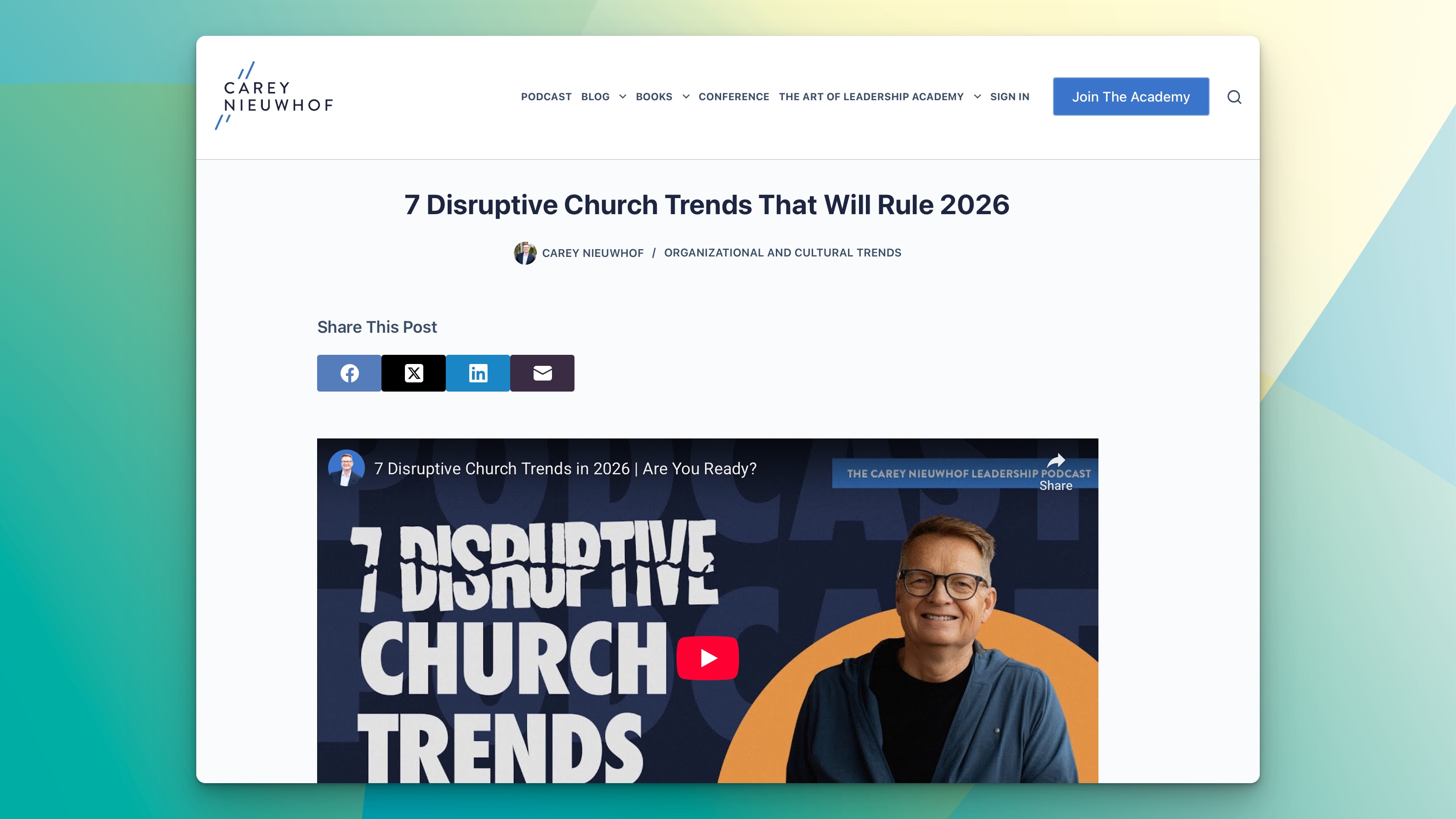Screen dimensions: 1456x819
Task: Click the YouTube Share arrow icon
Action: coord(1055,461)
